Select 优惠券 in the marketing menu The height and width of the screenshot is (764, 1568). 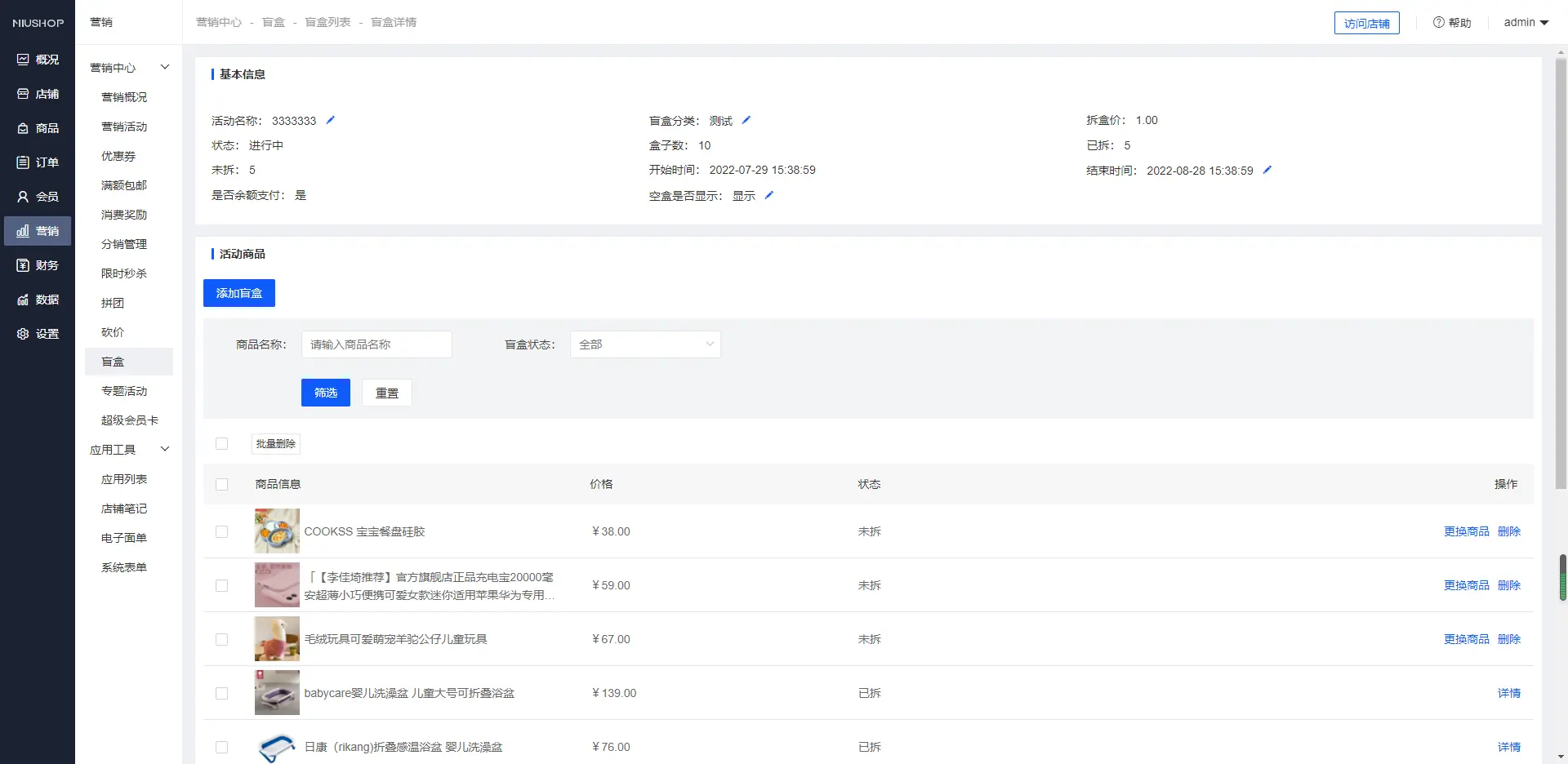(118, 156)
